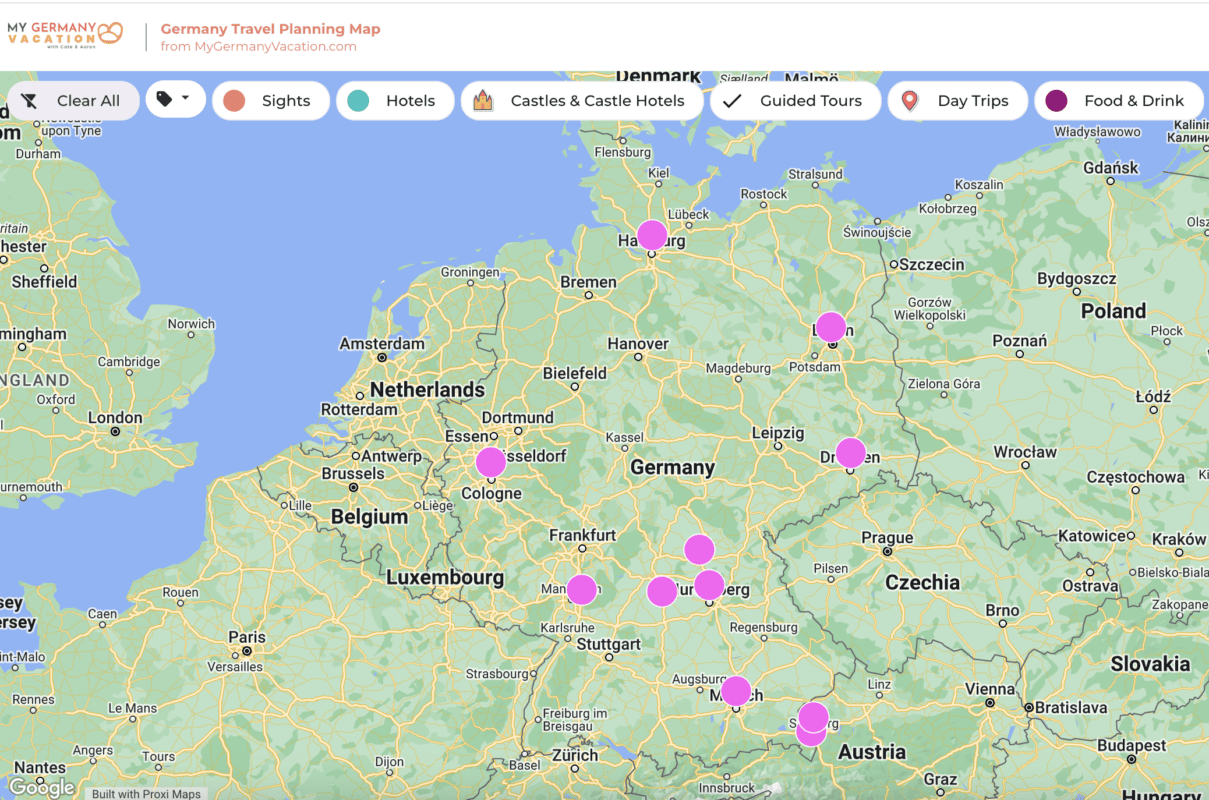The image size is (1209, 800).
Task: Open the tag filter dropdown
Action: coord(175,100)
